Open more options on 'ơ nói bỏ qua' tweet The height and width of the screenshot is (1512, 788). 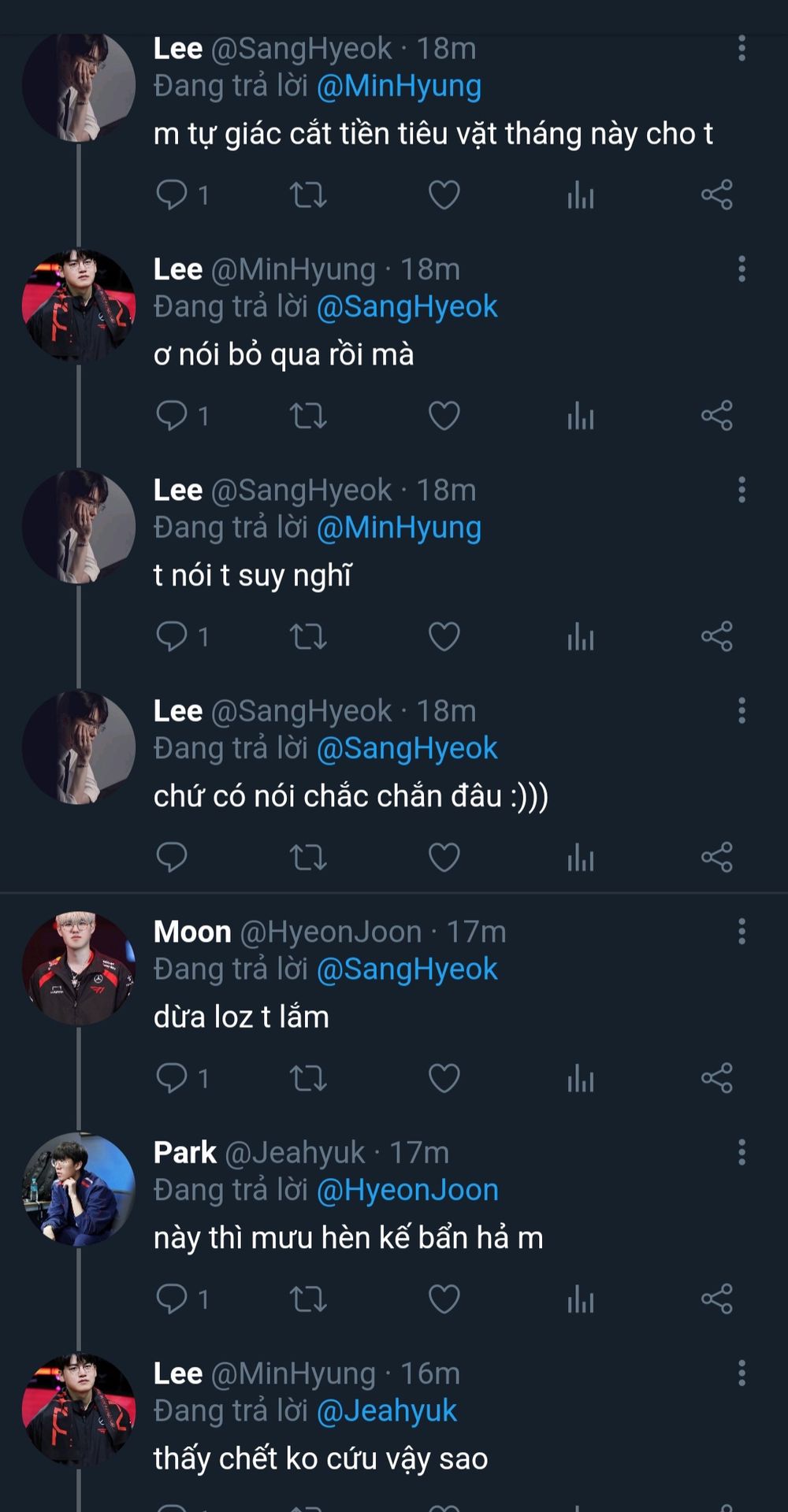point(742,269)
